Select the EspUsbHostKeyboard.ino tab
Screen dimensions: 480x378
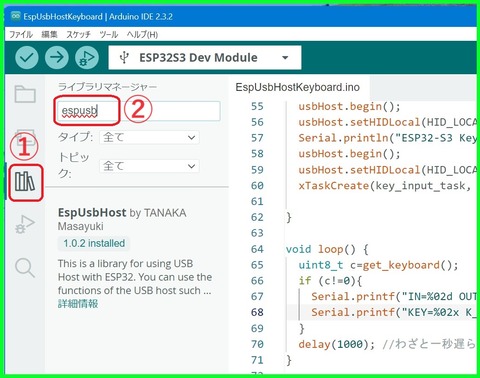point(297,87)
